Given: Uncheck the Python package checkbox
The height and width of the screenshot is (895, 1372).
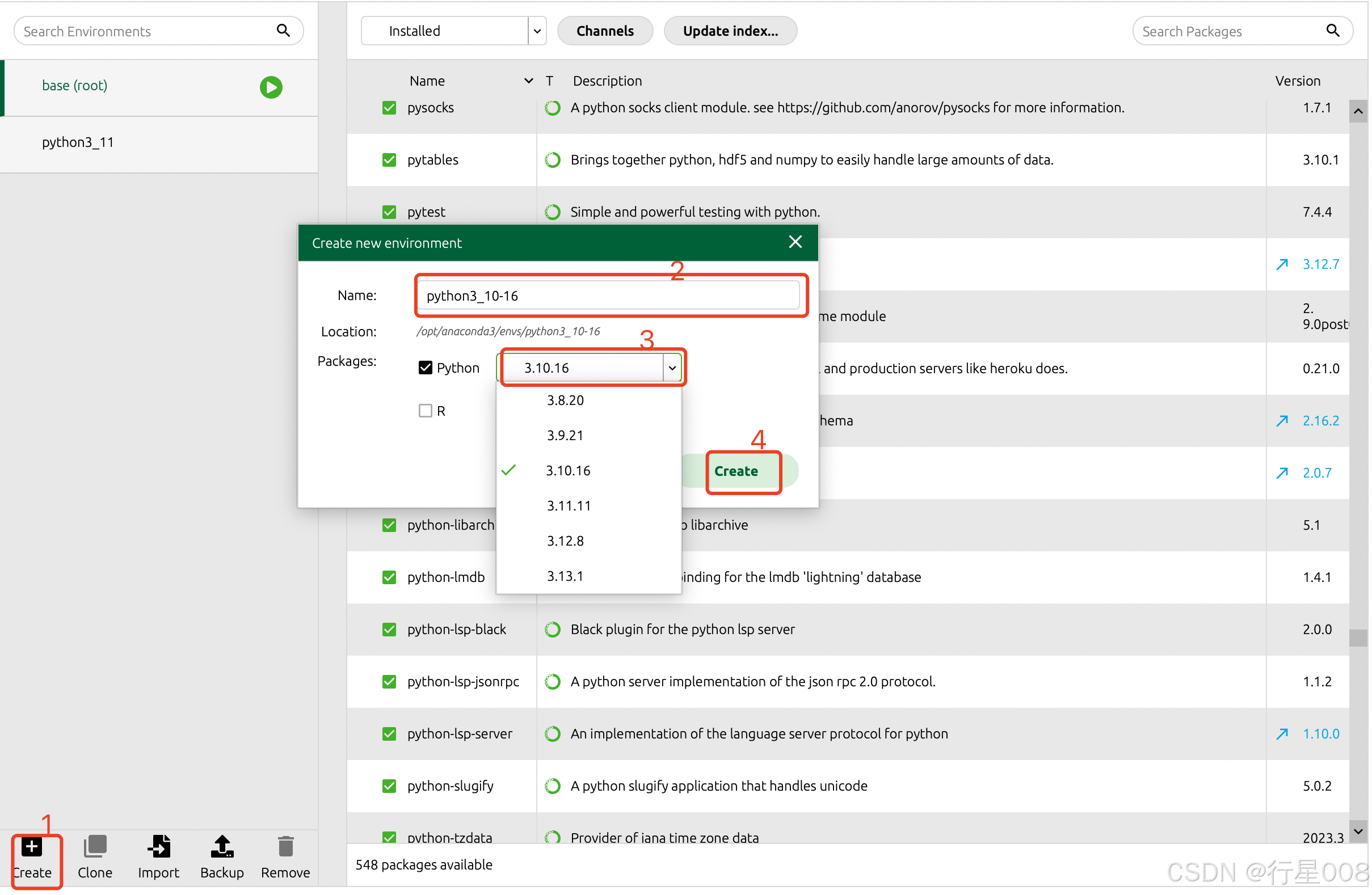Looking at the screenshot, I should (x=426, y=368).
